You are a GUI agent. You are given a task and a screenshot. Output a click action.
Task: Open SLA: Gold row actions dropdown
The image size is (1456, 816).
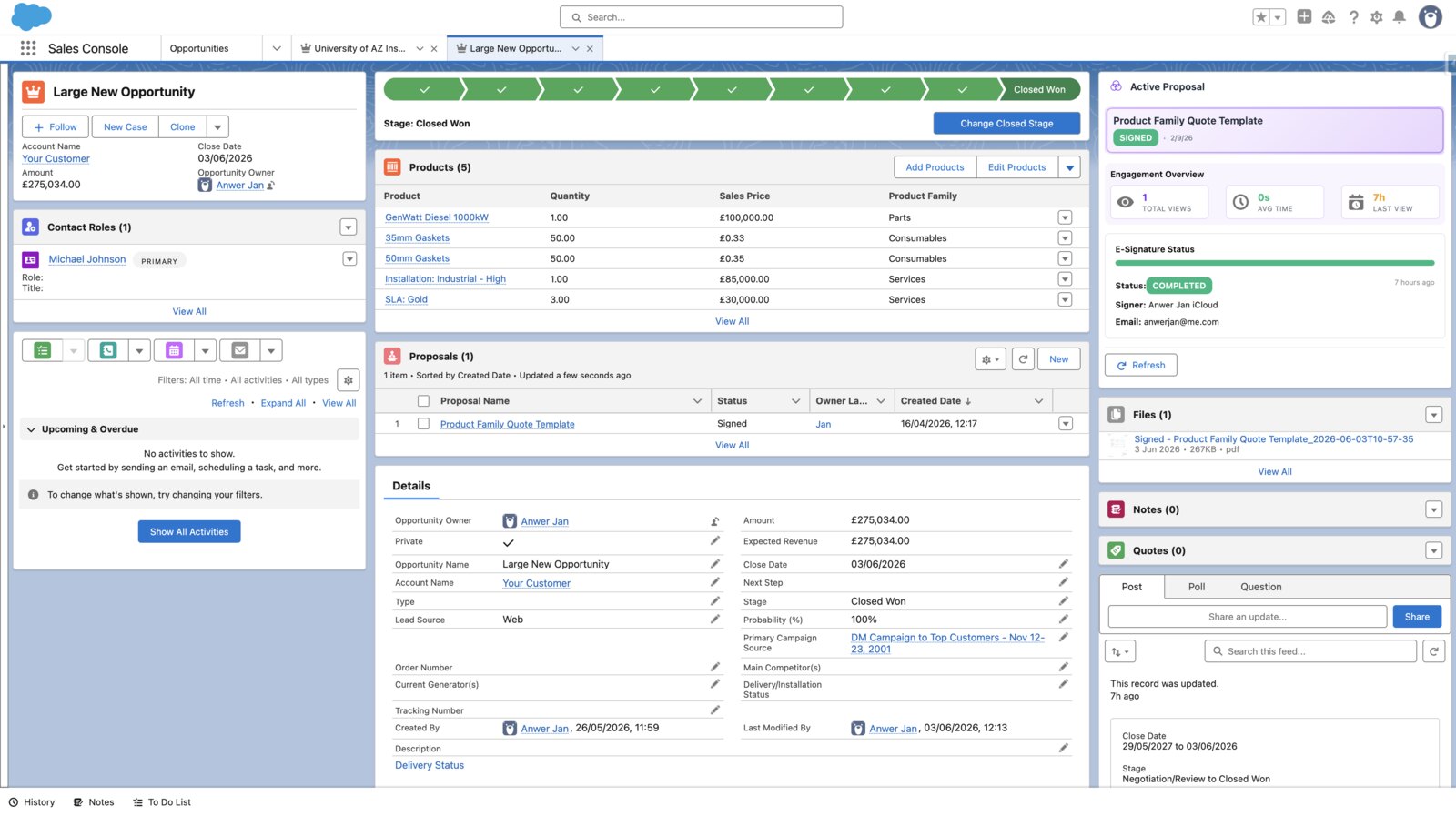tap(1065, 299)
